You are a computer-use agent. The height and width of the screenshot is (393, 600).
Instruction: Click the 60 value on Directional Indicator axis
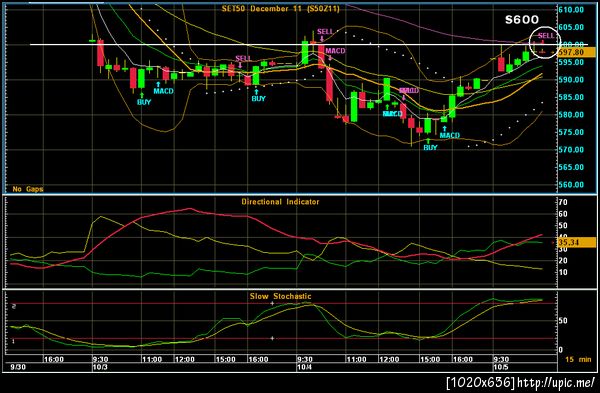[x=563, y=214]
